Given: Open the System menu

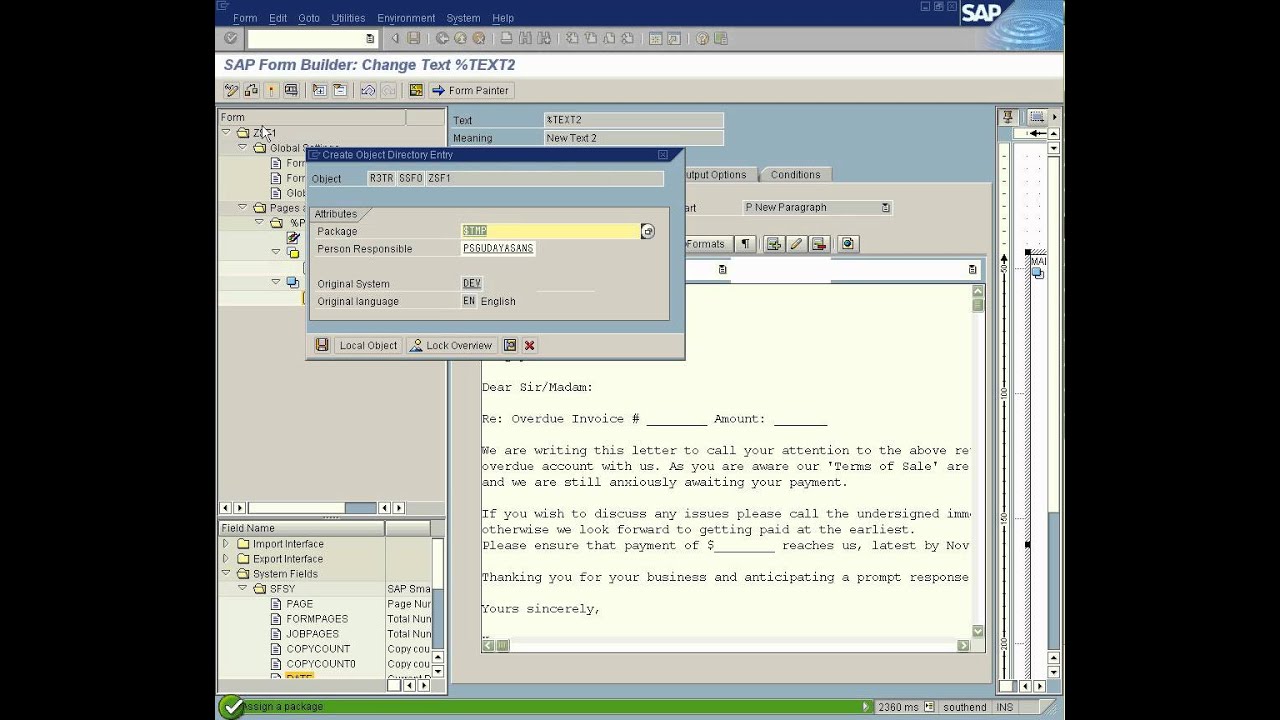Looking at the screenshot, I should (463, 18).
